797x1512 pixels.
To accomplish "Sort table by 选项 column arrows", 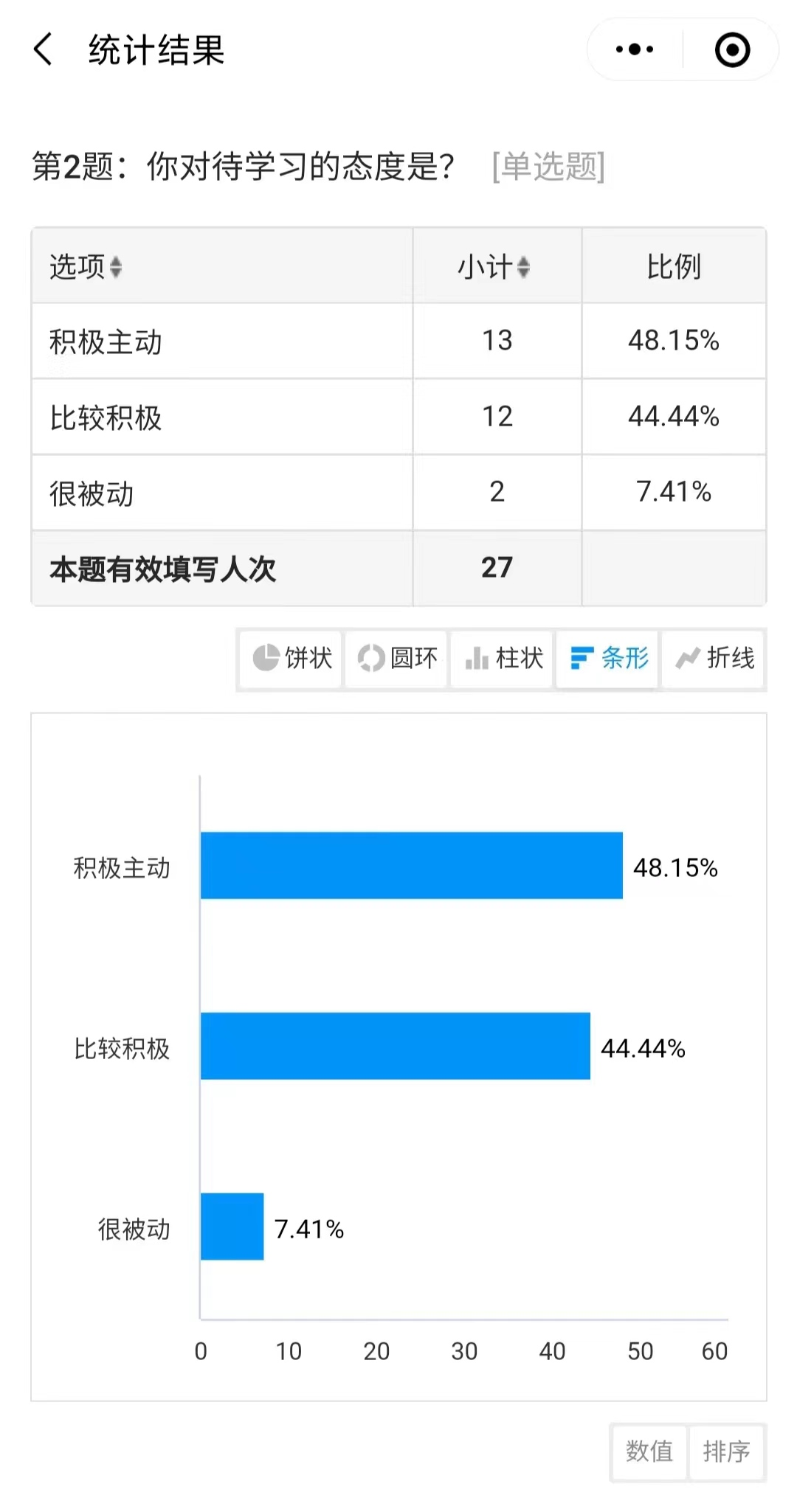I will point(116,266).
